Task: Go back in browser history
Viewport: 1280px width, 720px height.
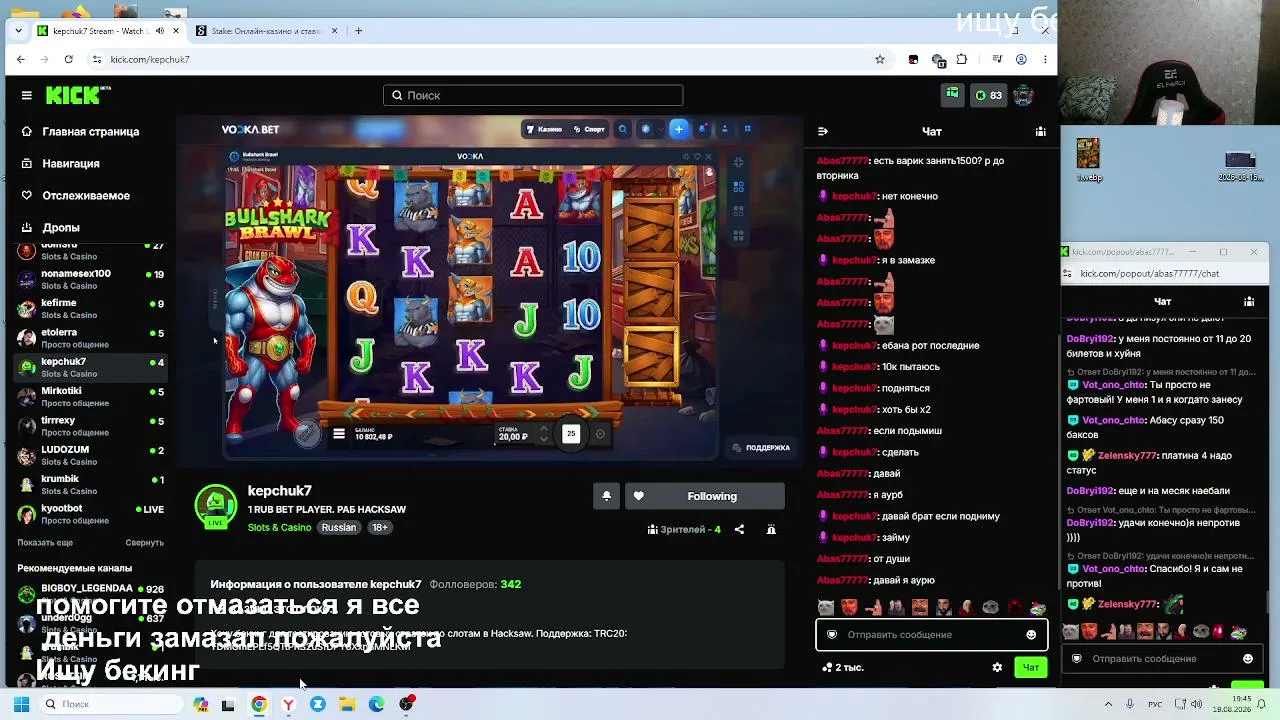Action: point(20,59)
